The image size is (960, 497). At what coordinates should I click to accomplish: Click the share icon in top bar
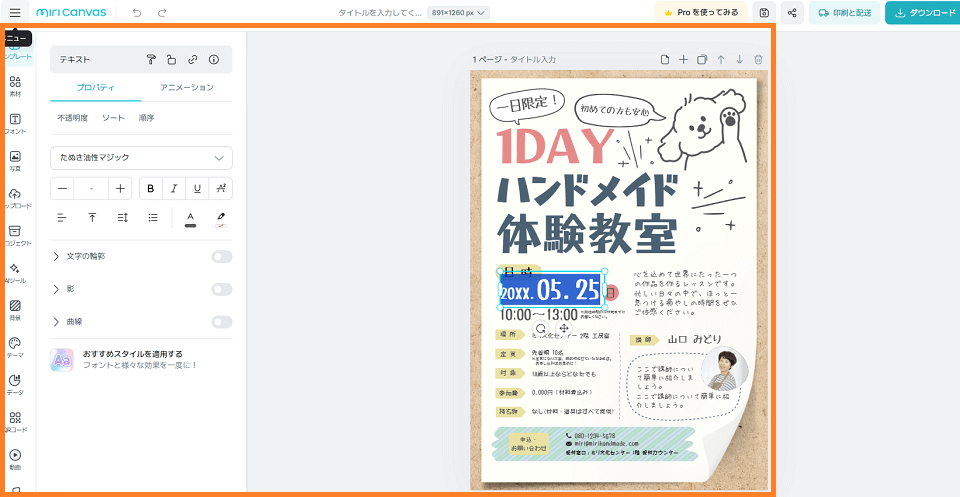(792, 12)
